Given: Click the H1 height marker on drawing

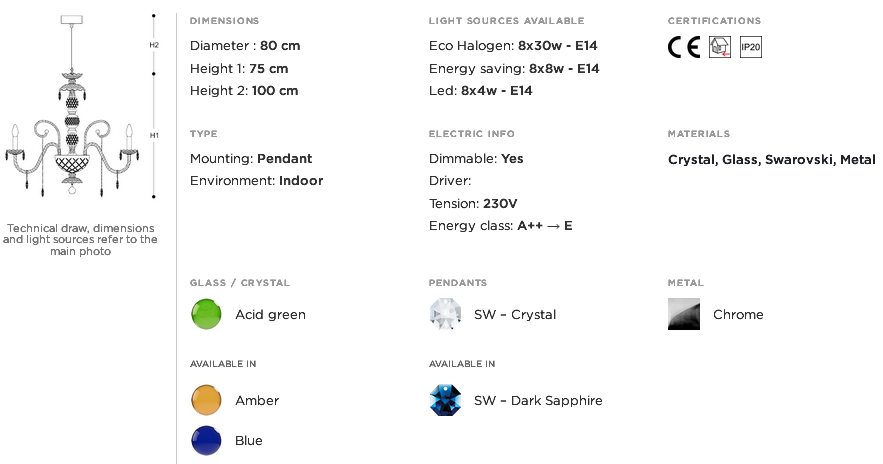Looking at the screenshot, I should tap(154, 135).
